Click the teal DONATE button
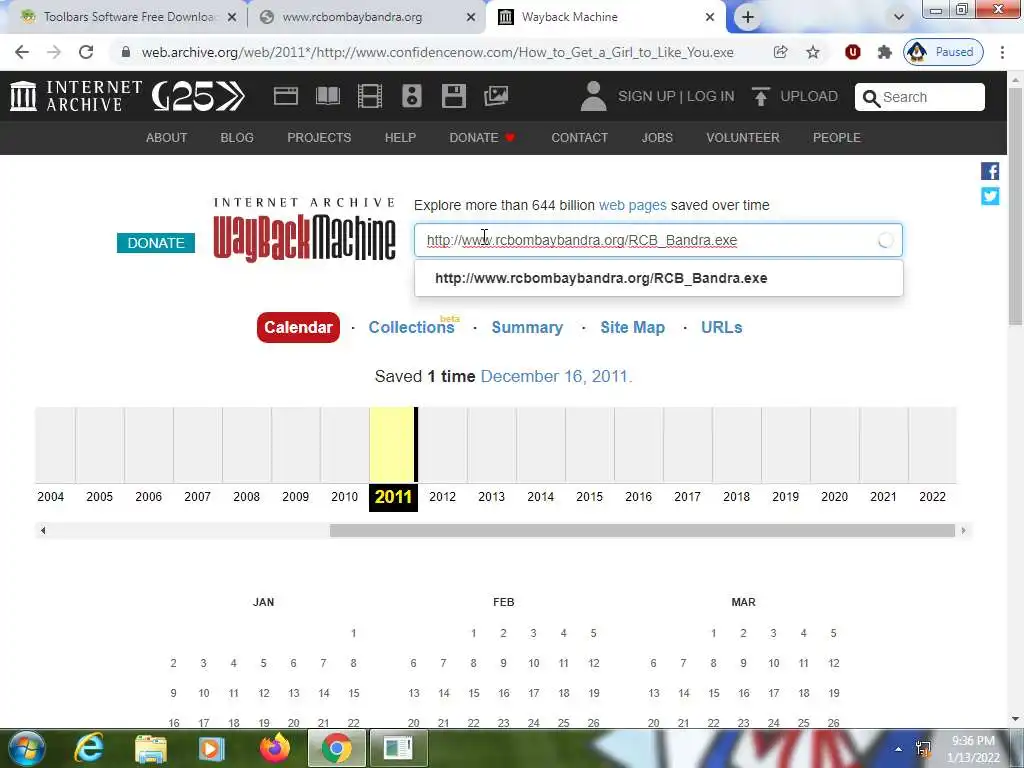 156,243
